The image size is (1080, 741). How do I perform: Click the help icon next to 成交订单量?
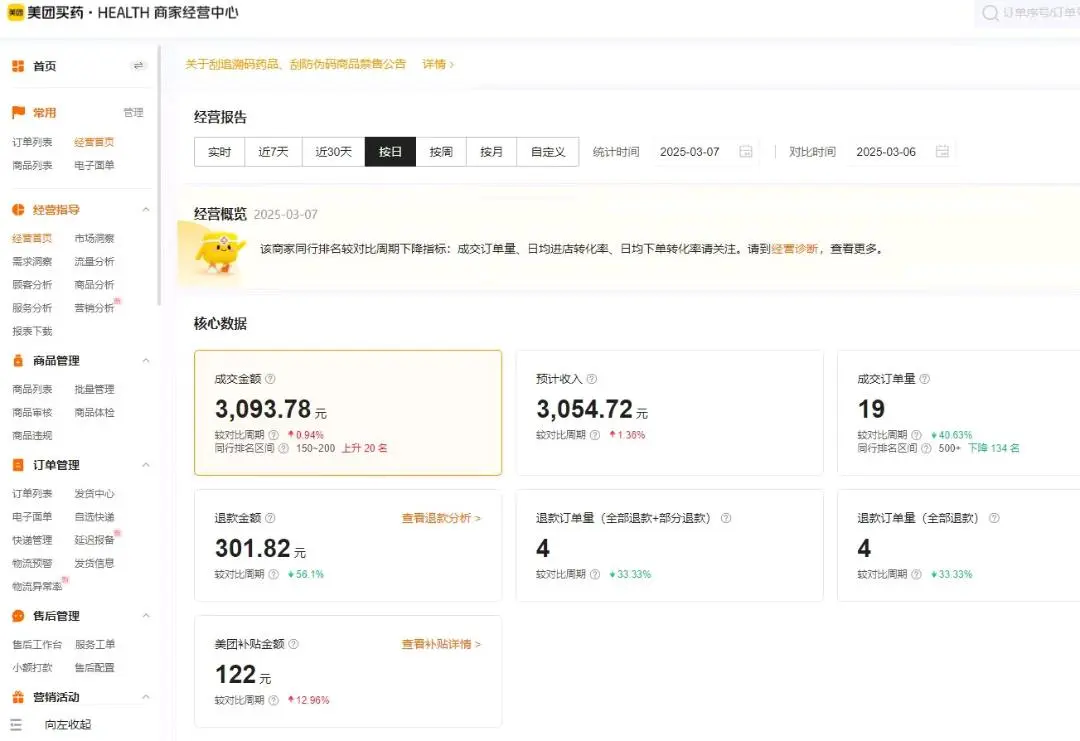(x=924, y=379)
